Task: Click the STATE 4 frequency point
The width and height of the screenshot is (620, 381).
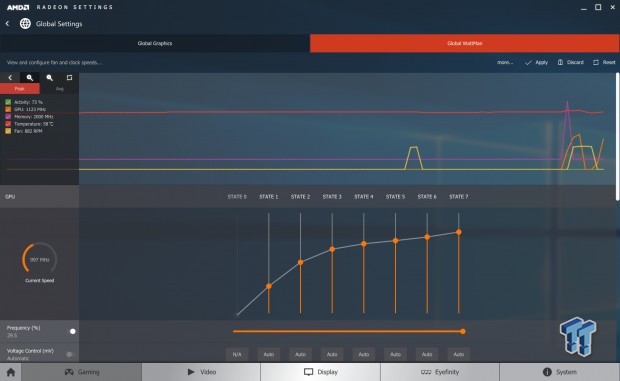Action: pyautogui.click(x=364, y=244)
